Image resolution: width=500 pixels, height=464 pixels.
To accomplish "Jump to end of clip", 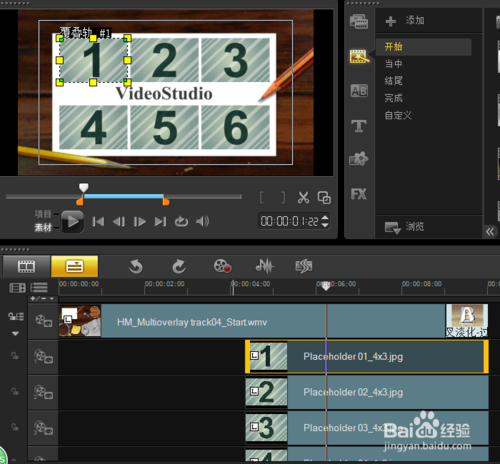I will click(160, 222).
